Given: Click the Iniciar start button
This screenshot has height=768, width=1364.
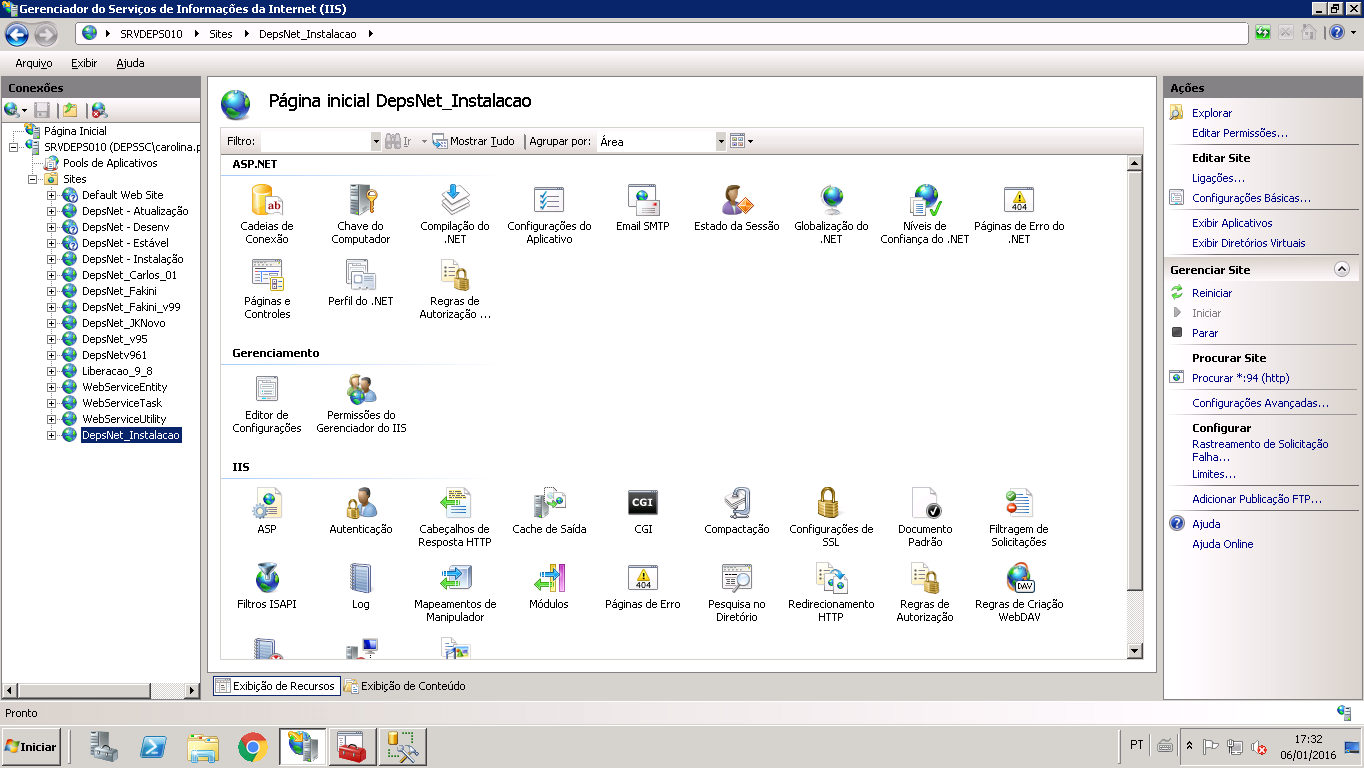Looking at the screenshot, I should [30, 747].
